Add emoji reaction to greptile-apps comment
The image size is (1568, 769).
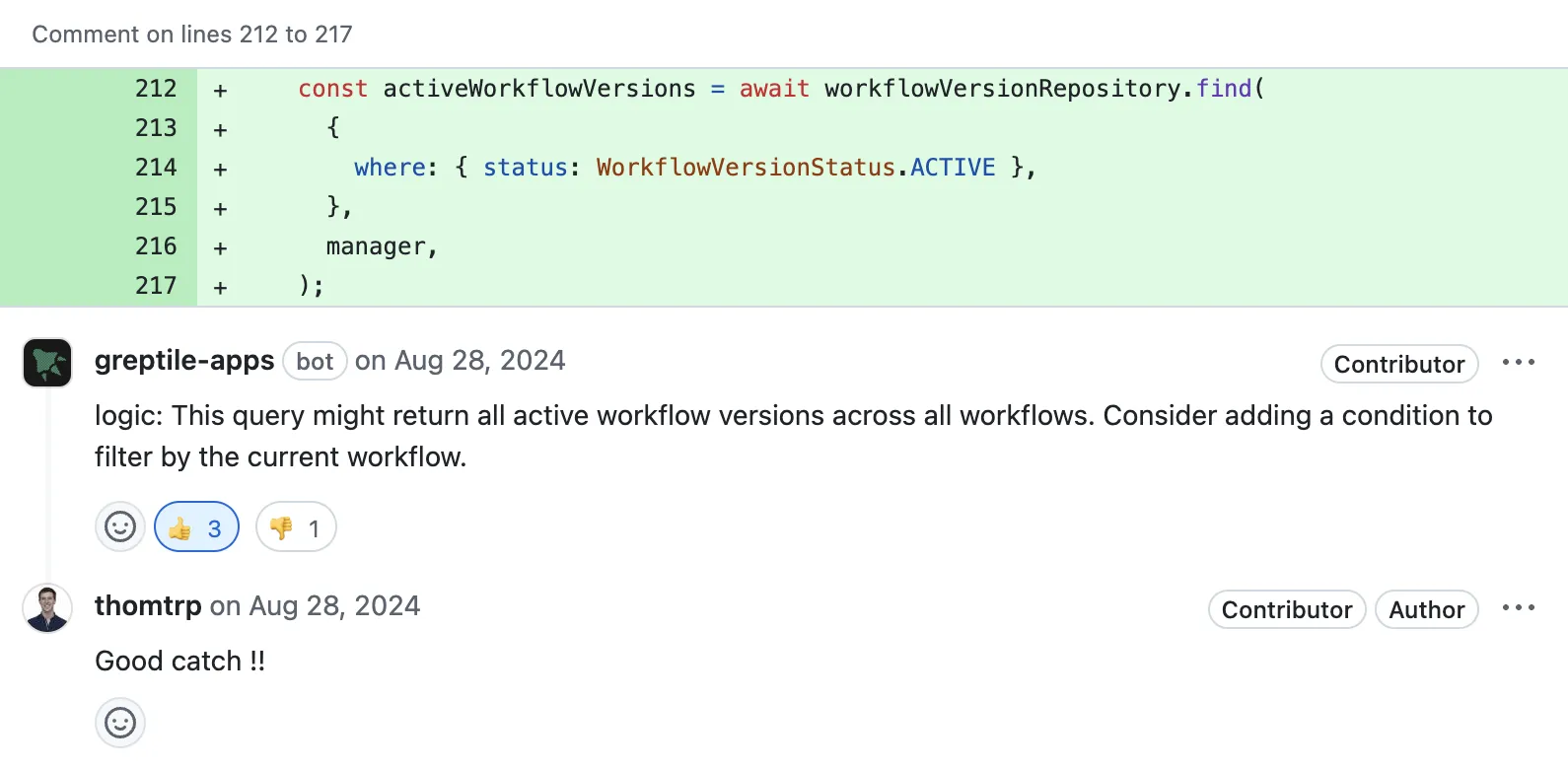(x=120, y=526)
